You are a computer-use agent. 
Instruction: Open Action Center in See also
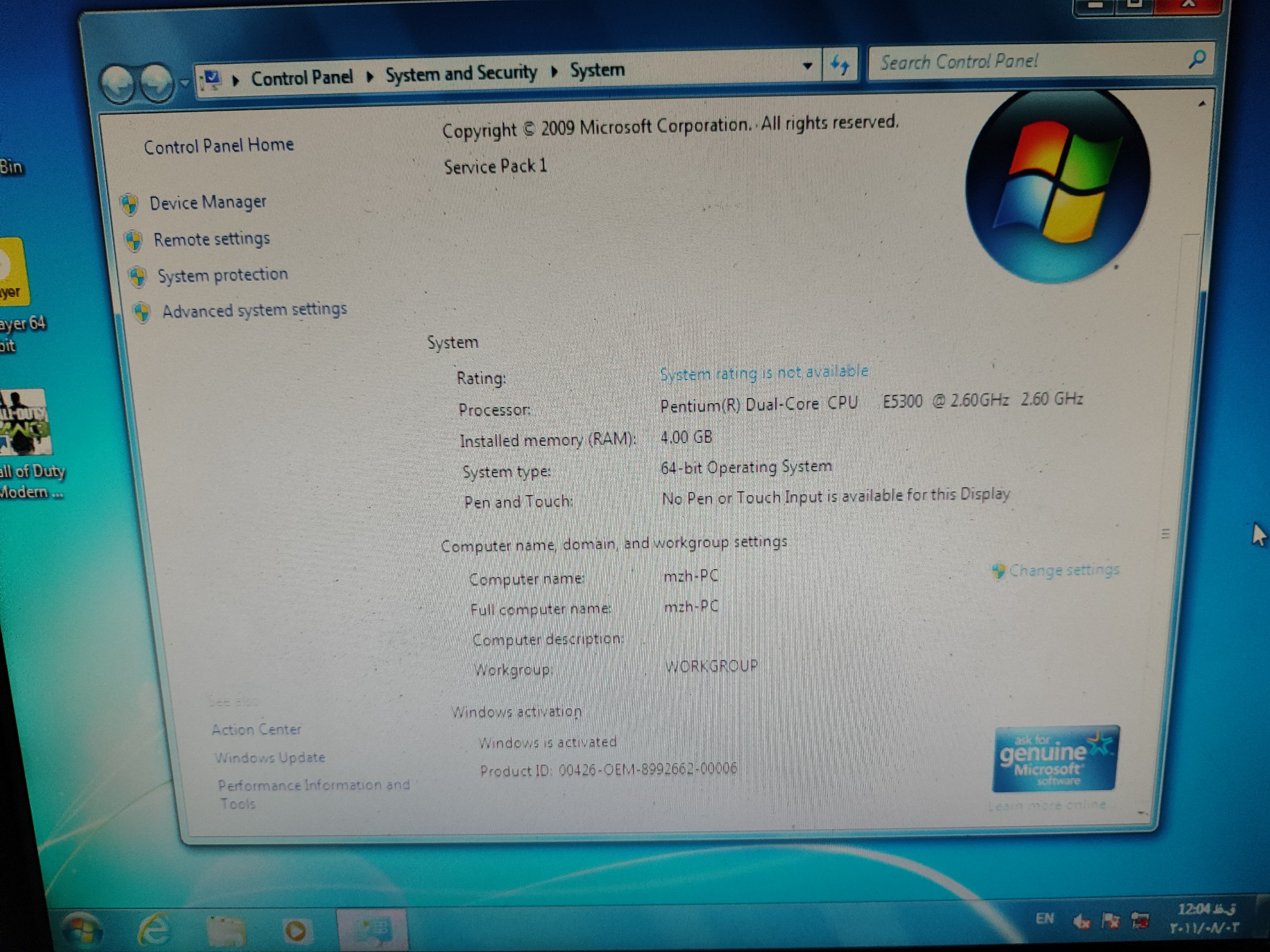[256, 729]
